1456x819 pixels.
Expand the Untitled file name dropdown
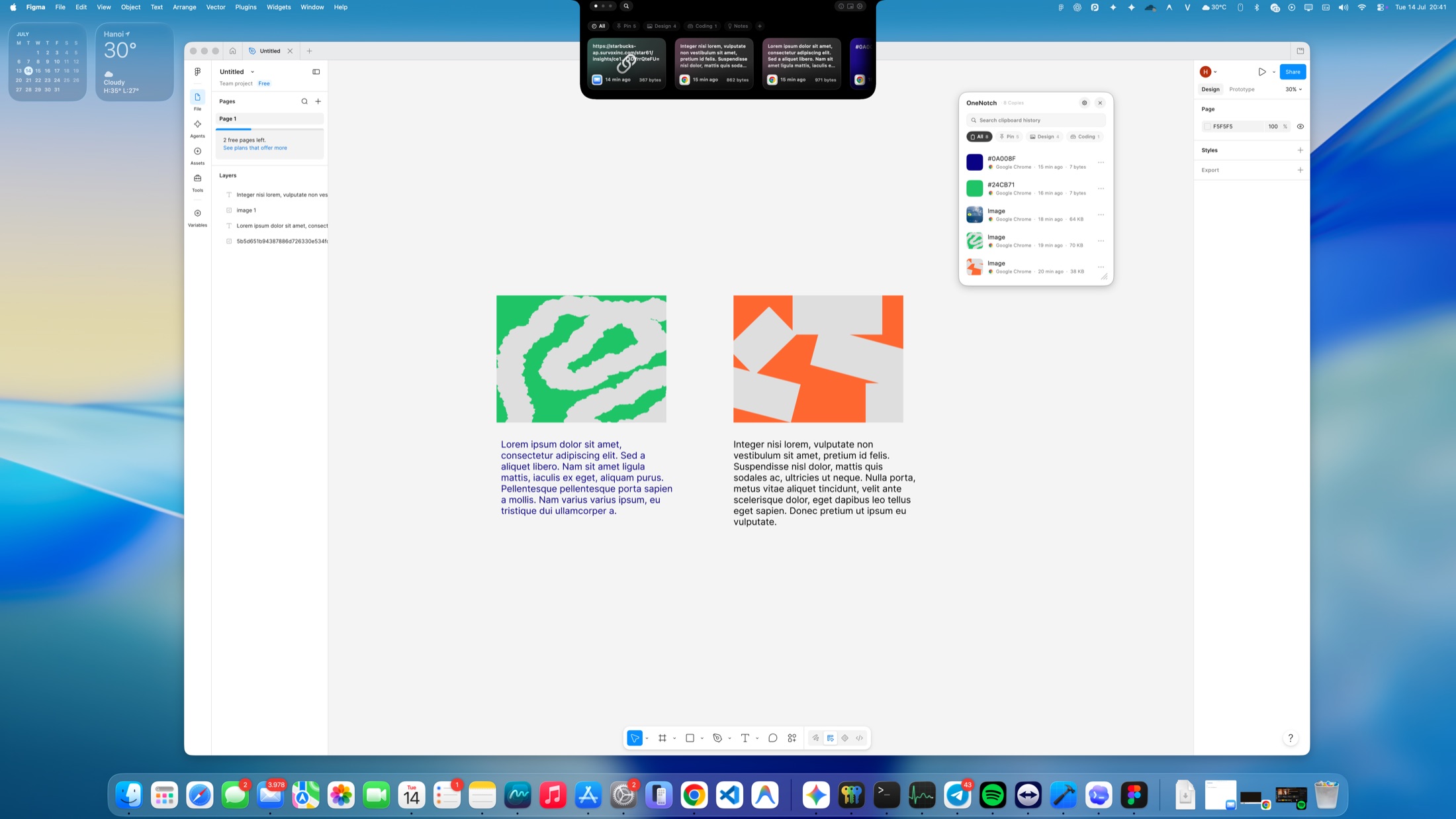[x=252, y=72]
